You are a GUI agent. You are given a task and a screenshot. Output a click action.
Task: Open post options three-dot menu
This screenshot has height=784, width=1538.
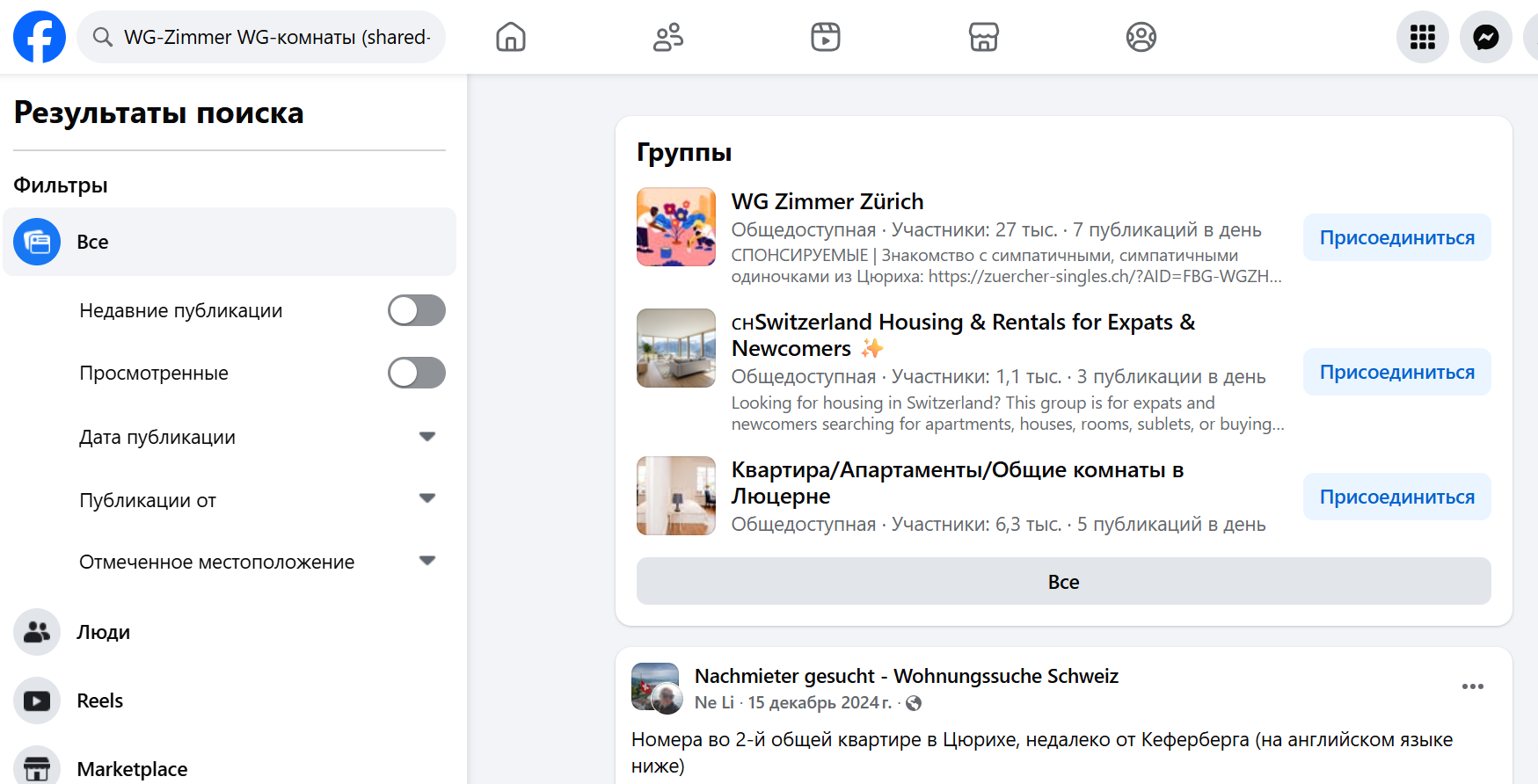pyautogui.click(x=1472, y=686)
